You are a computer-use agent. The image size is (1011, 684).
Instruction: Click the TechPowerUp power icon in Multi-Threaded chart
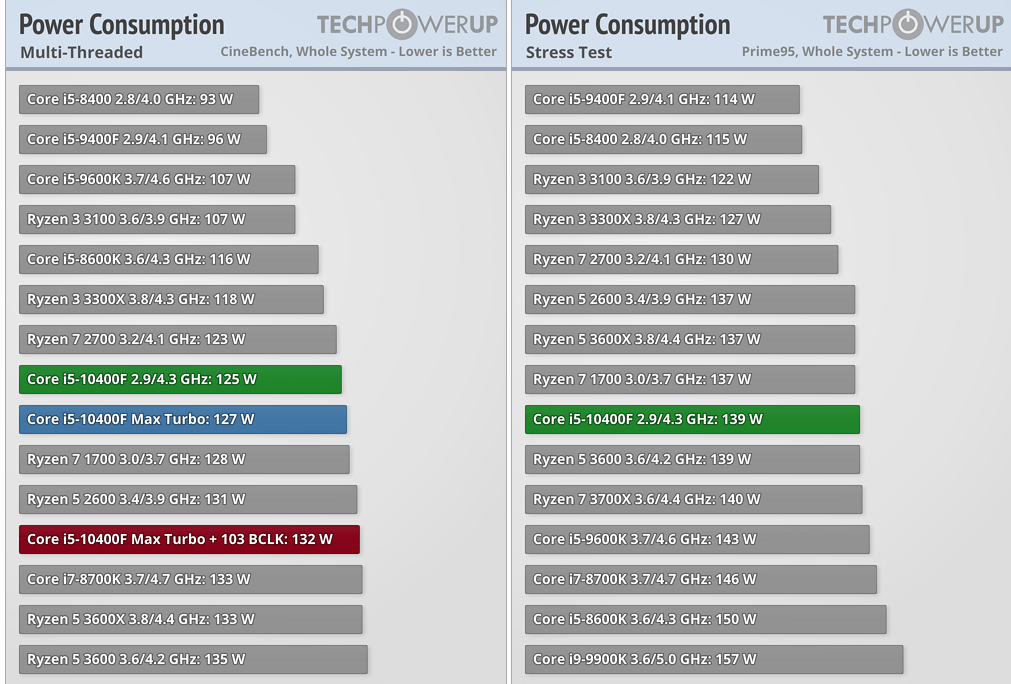coord(401,24)
